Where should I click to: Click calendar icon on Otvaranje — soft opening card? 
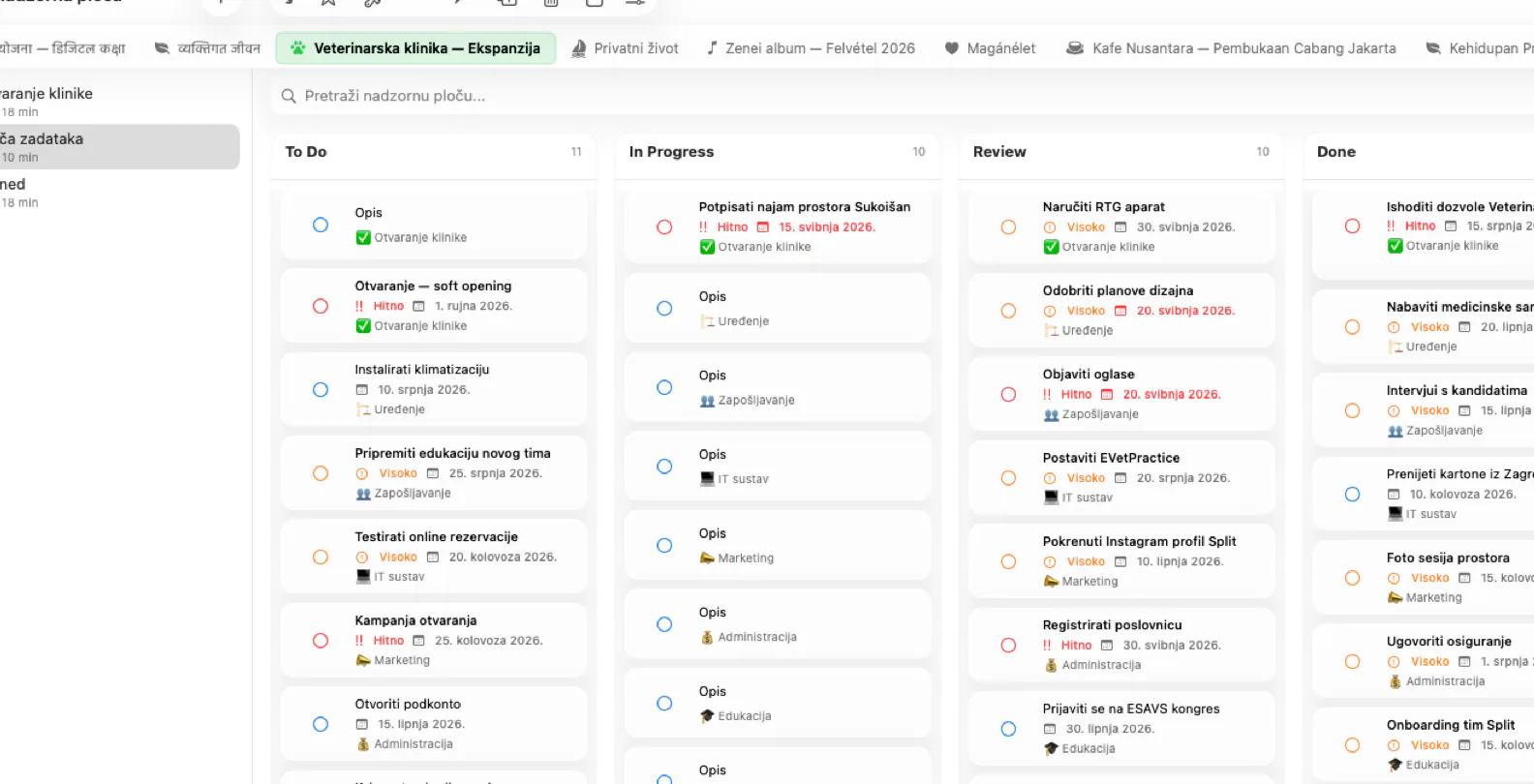419,306
